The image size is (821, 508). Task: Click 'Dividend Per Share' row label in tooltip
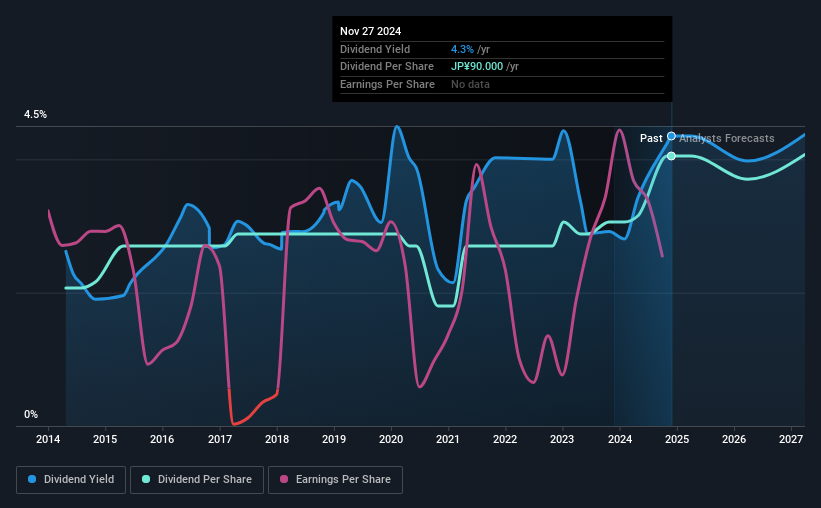(387, 67)
